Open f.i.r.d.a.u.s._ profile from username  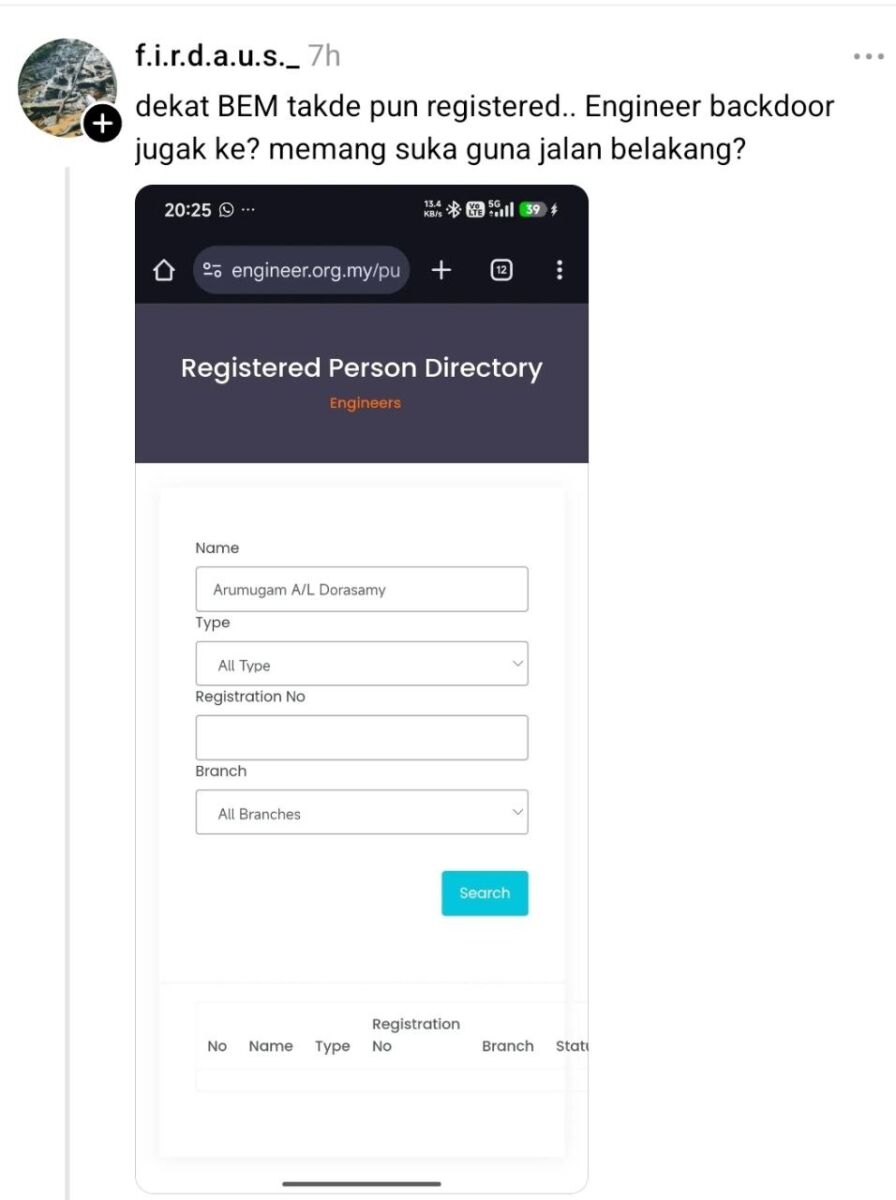point(217,56)
